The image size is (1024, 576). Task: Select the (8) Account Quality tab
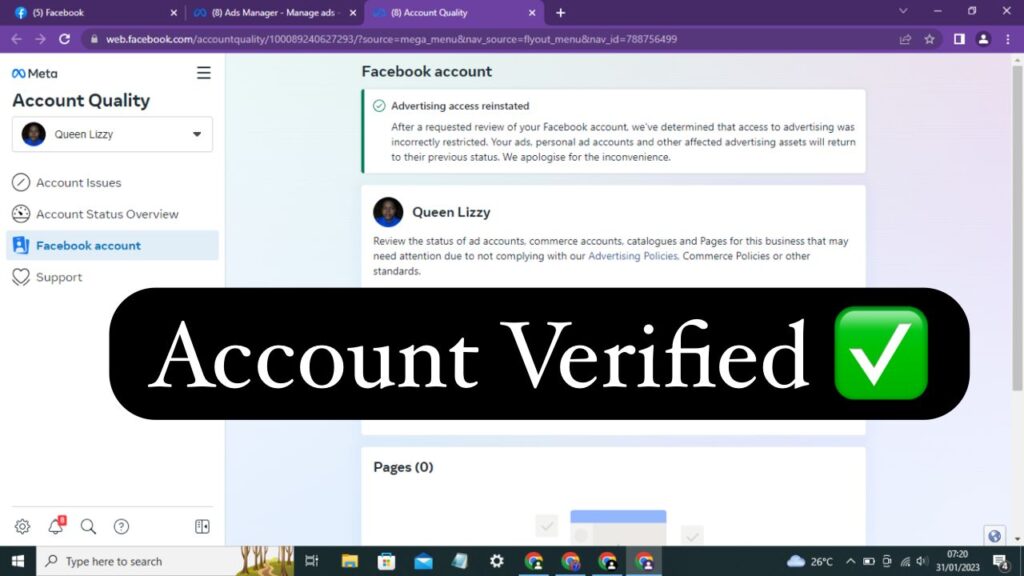454,12
